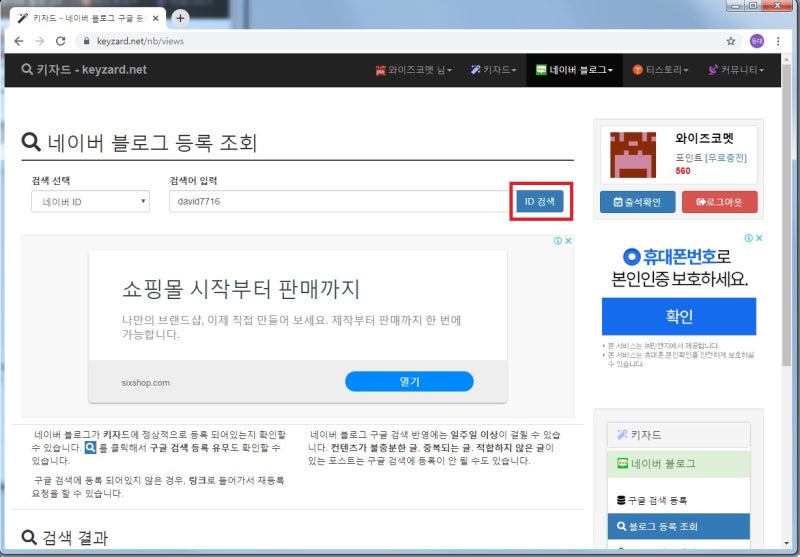800x557 pixels.
Task: Reload the page with refresh icon
Action: point(61,41)
